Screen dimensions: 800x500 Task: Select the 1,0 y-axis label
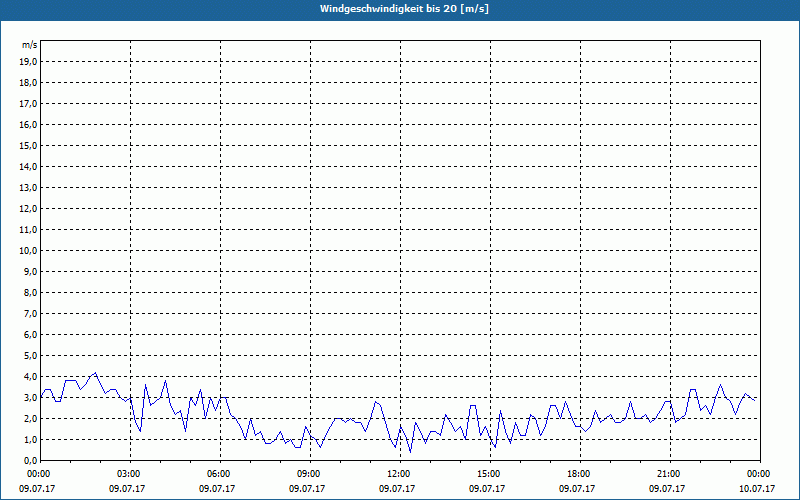coord(30,440)
